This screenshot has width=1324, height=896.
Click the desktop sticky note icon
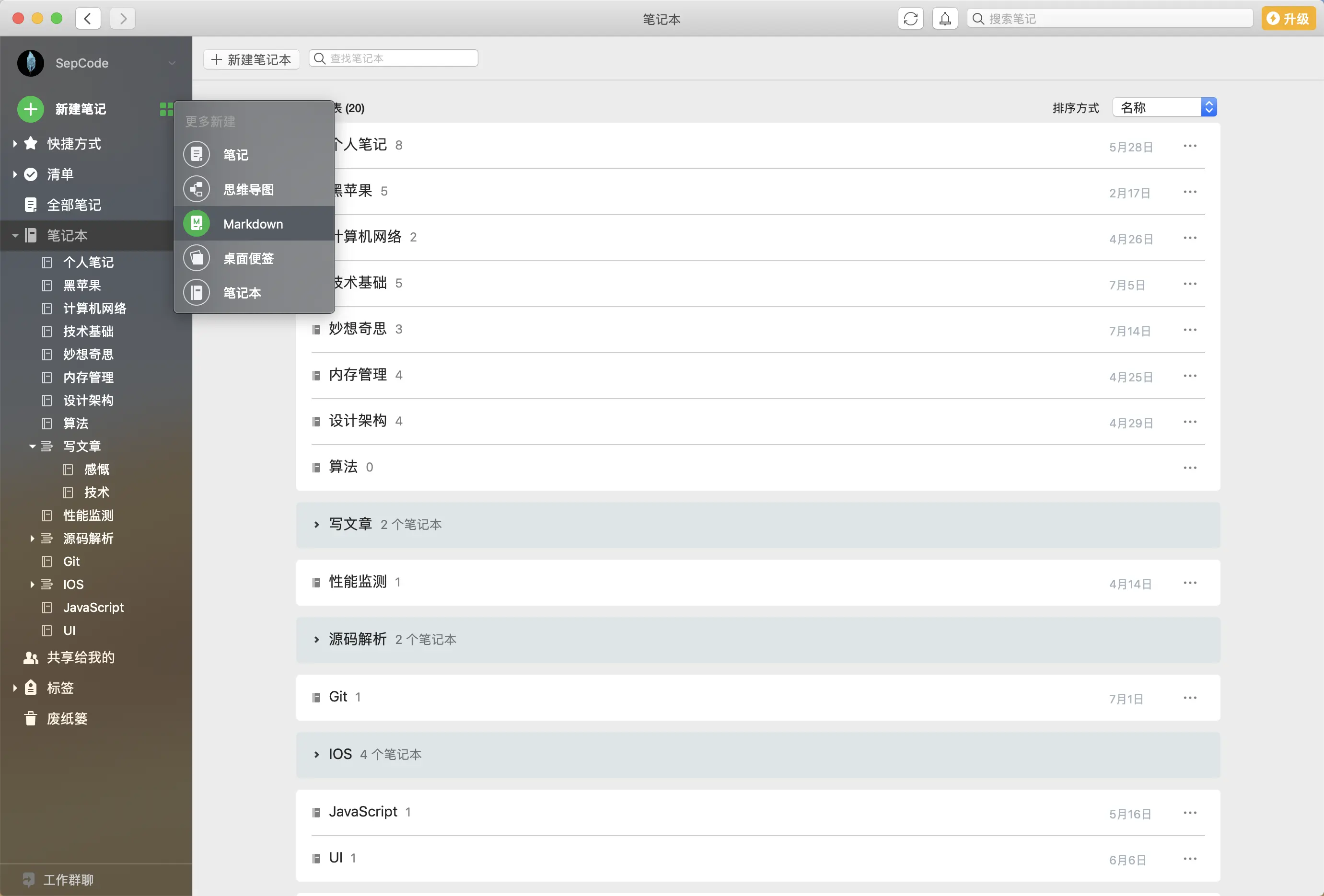(x=197, y=258)
